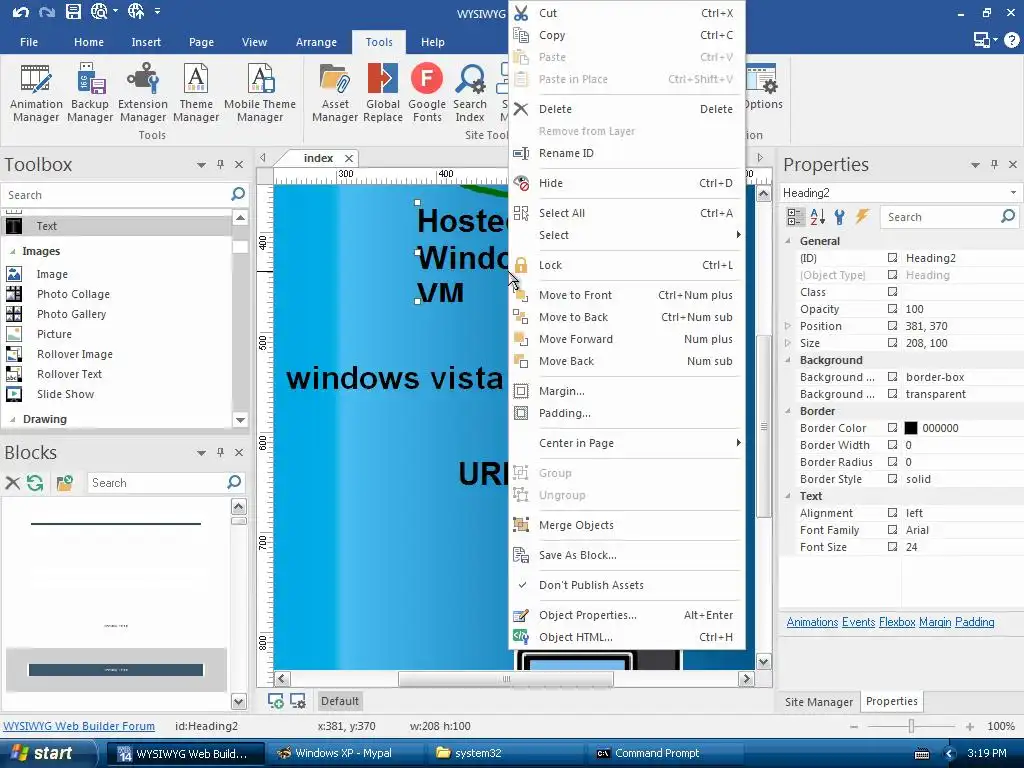Select the Slide Show toolbox item
The height and width of the screenshot is (768, 1024).
click(65, 394)
